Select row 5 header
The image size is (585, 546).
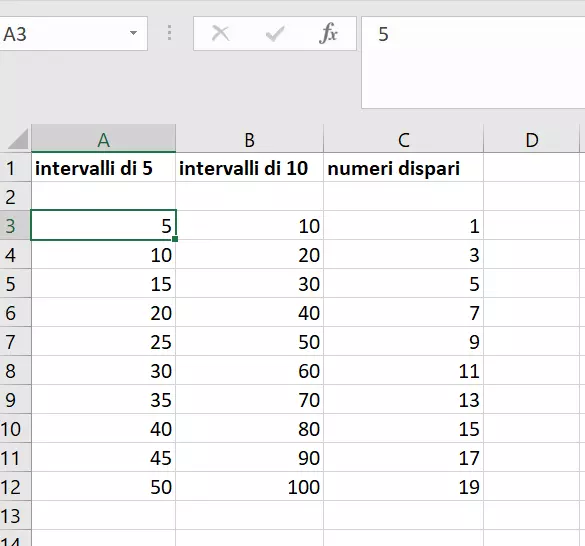pos(15,284)
